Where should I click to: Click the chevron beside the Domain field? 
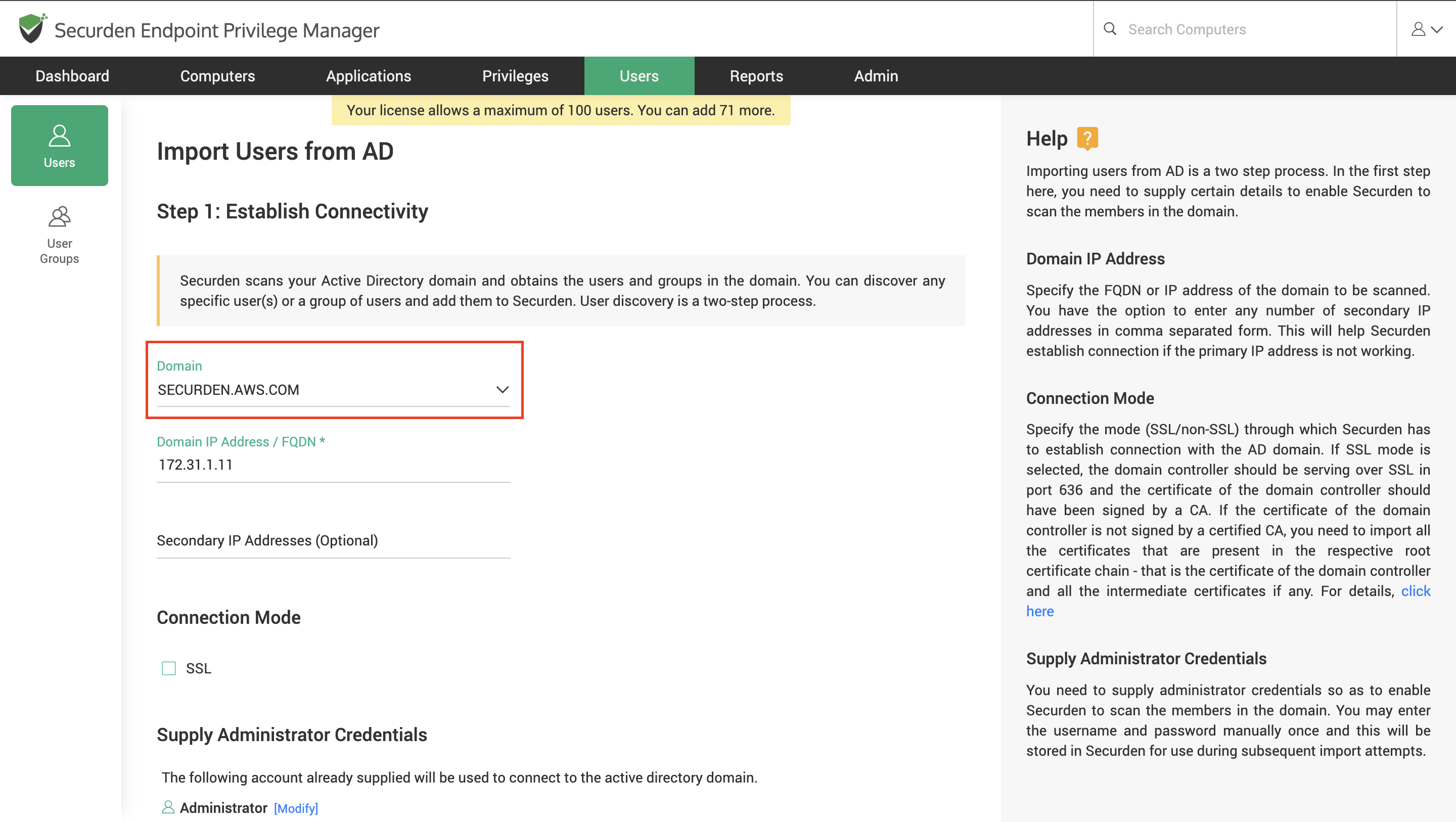502,390
